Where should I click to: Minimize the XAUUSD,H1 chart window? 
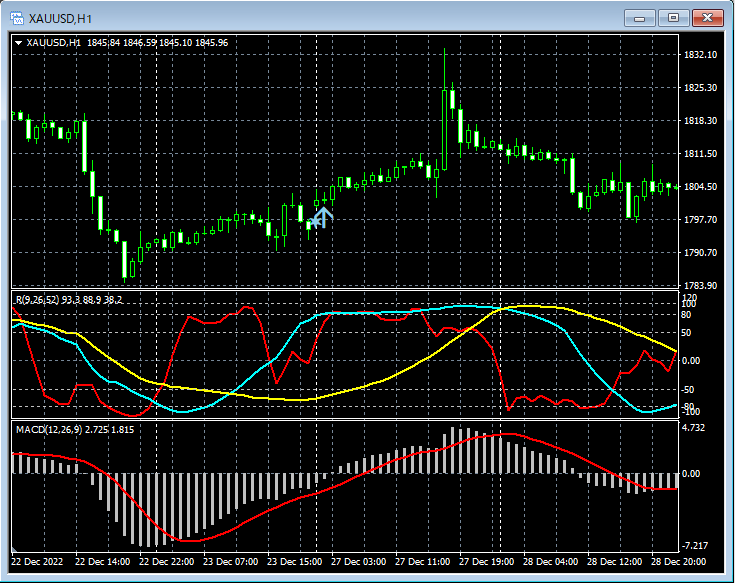639,18
